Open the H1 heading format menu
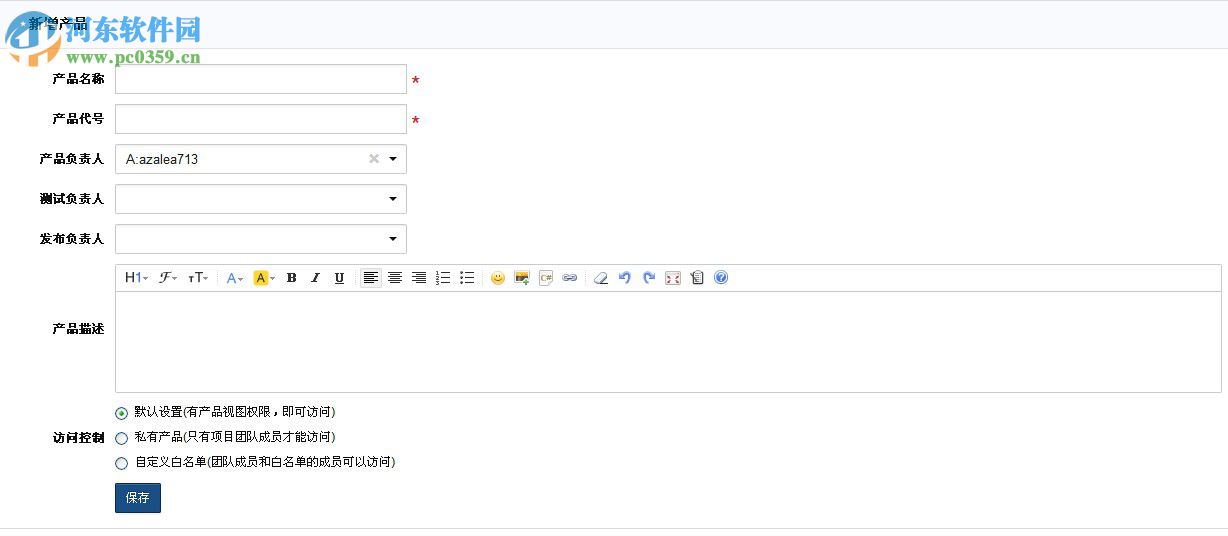The width and height of the screenshot is (1228, 536). (x=137, y=278)
